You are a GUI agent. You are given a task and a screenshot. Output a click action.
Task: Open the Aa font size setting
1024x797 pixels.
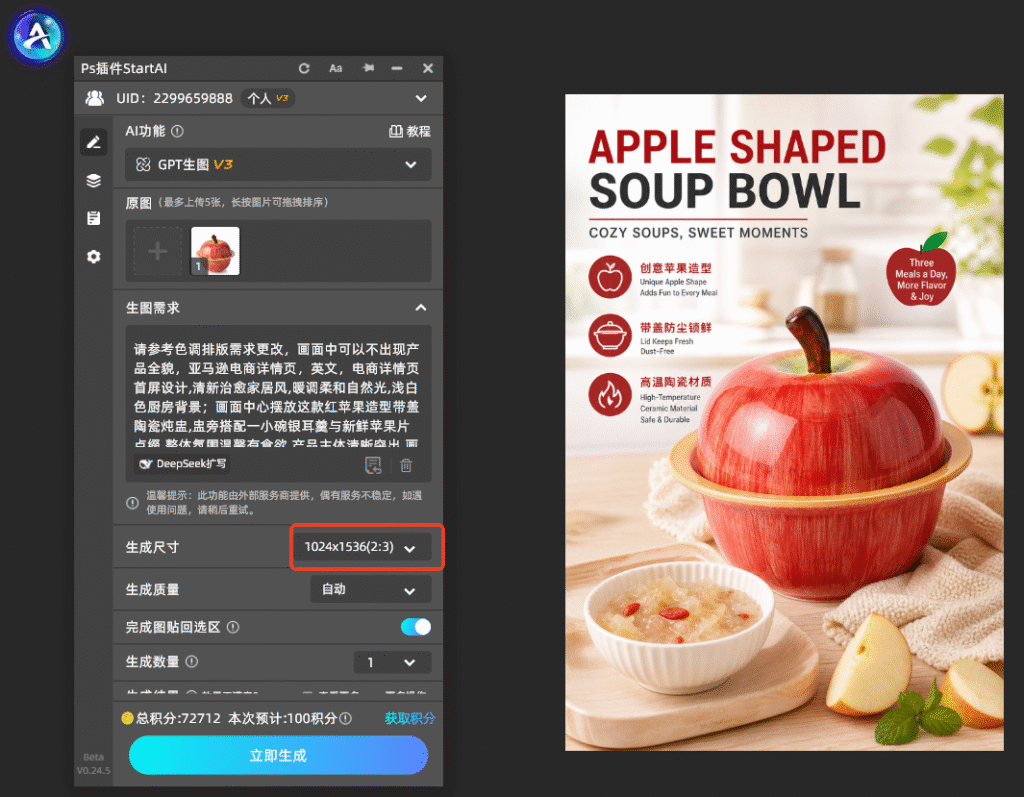336,68
